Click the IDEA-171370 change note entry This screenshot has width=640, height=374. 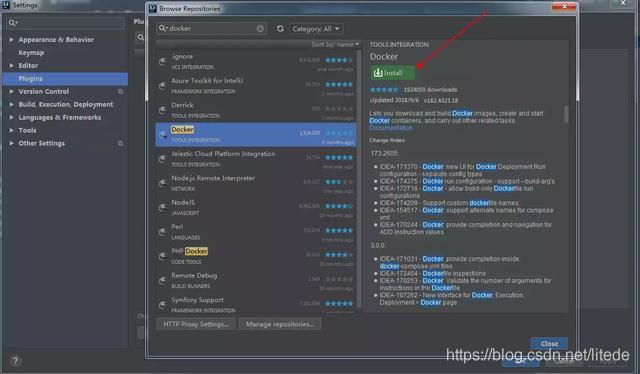(x=462, y=170)
